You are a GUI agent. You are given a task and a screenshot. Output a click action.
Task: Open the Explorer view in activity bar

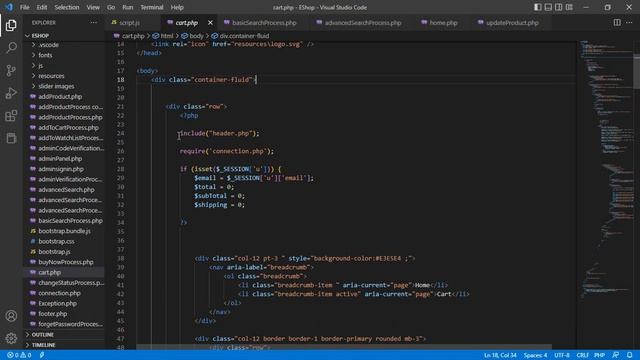point(11,25)
